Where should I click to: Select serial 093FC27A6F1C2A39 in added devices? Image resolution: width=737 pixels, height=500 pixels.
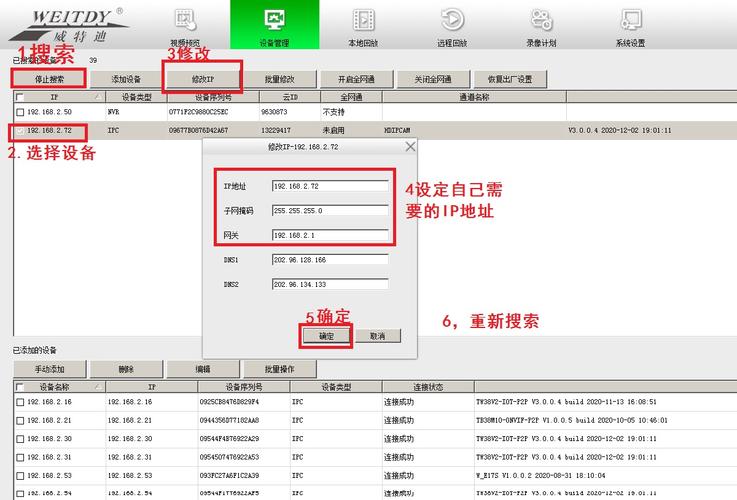(x=229, y=476)
